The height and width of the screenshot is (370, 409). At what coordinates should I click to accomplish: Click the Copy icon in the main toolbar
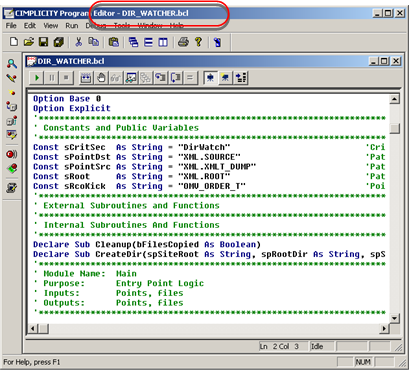(x=93, y=42)
